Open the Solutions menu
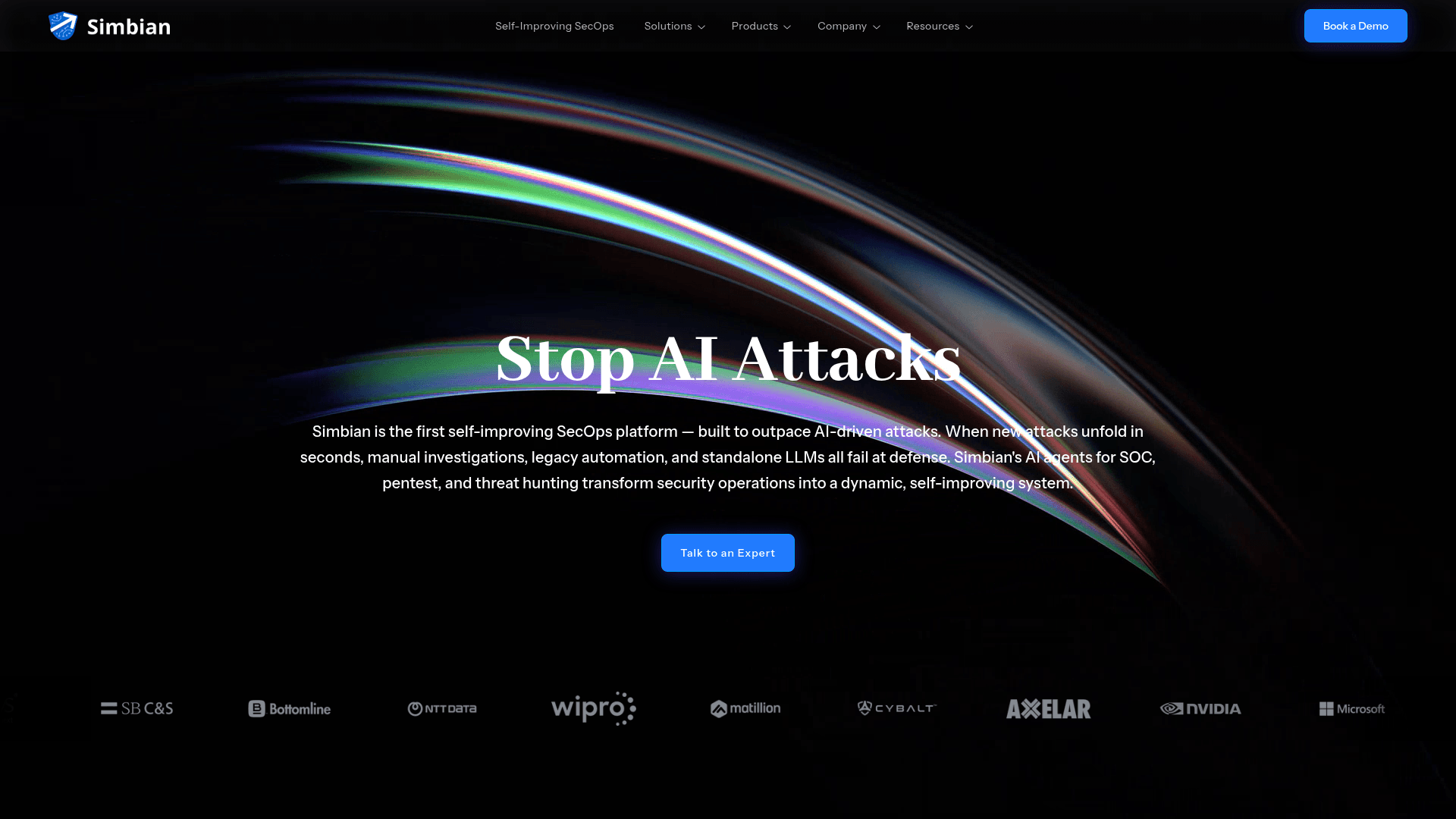 (668, 26)
